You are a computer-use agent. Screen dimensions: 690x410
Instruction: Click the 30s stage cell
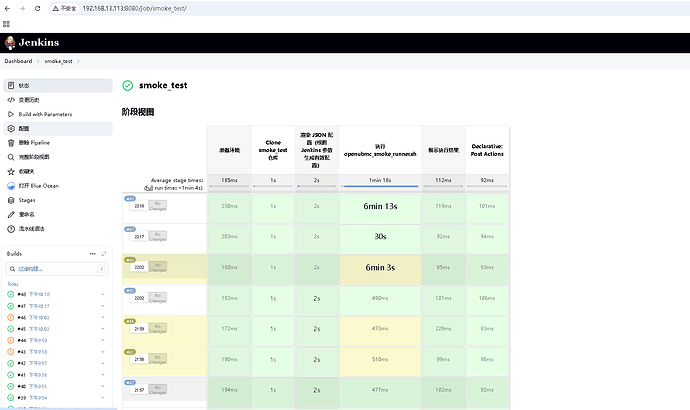coord(381,237)
